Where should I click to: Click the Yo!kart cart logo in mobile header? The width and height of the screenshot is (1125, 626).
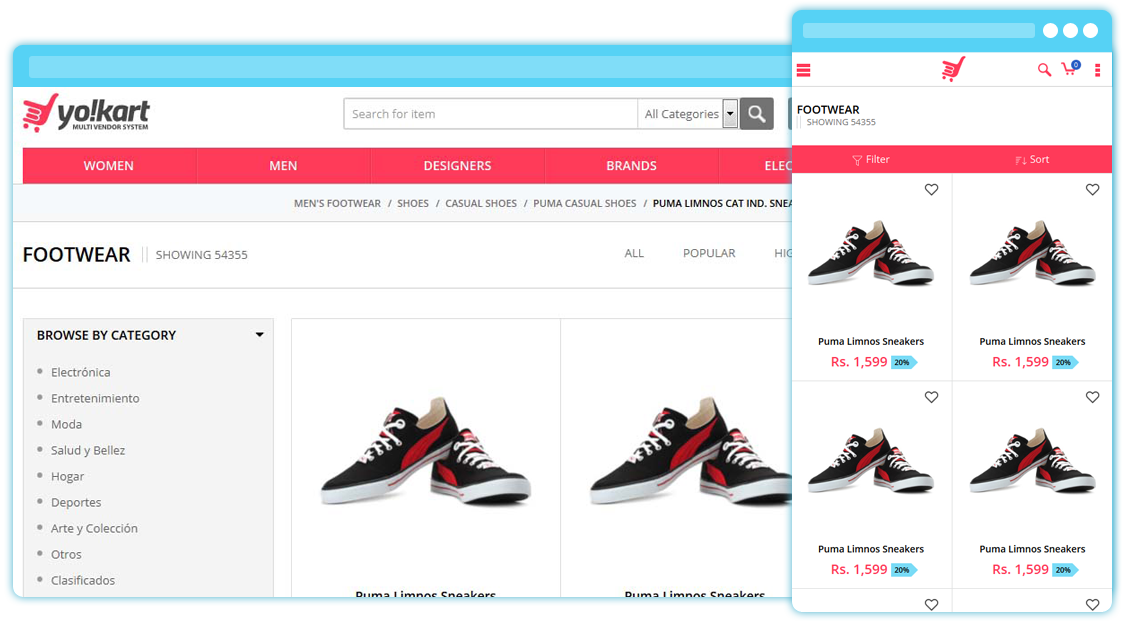point(951,68)
